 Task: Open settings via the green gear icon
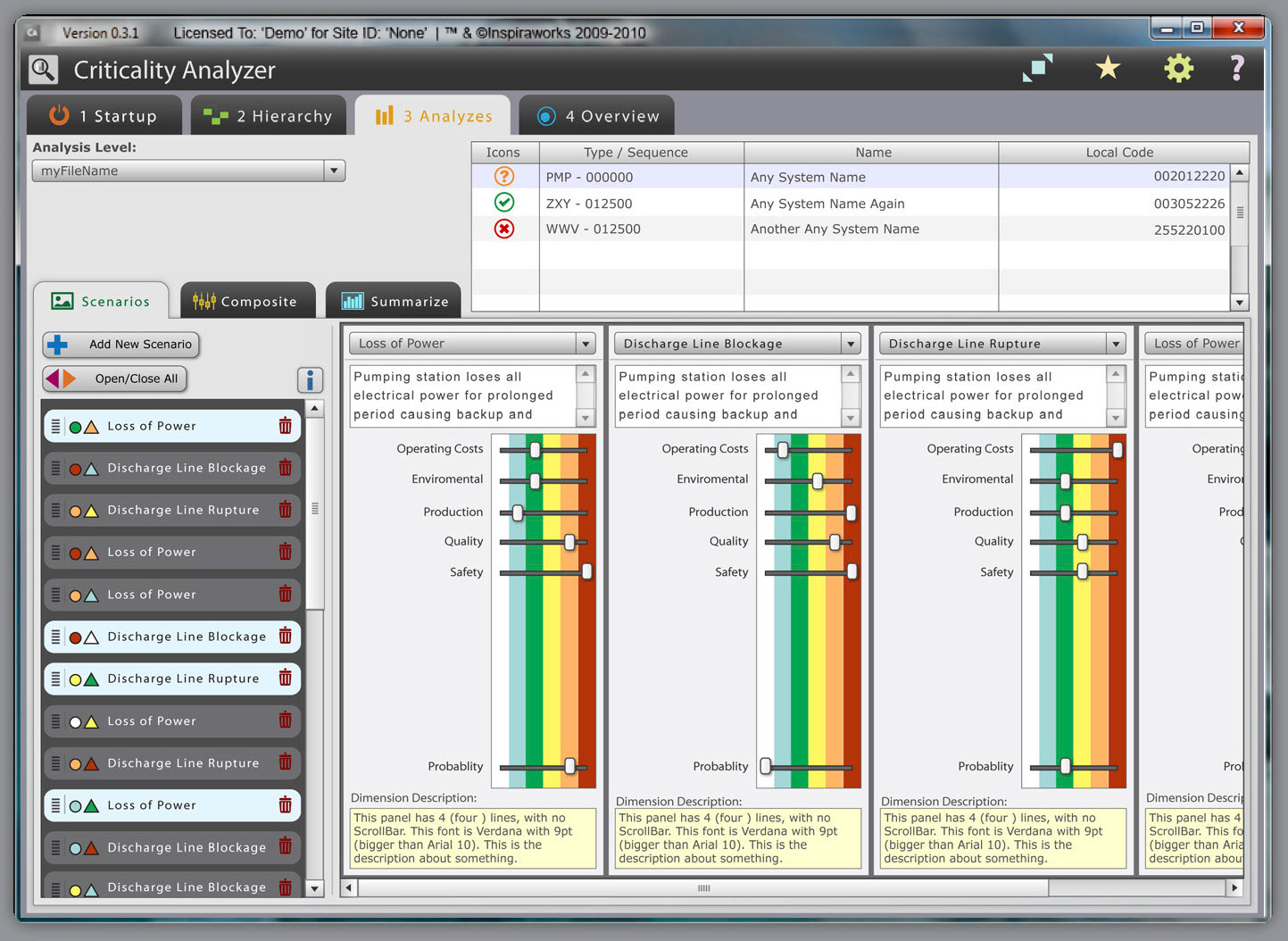tap(1178, 68)
